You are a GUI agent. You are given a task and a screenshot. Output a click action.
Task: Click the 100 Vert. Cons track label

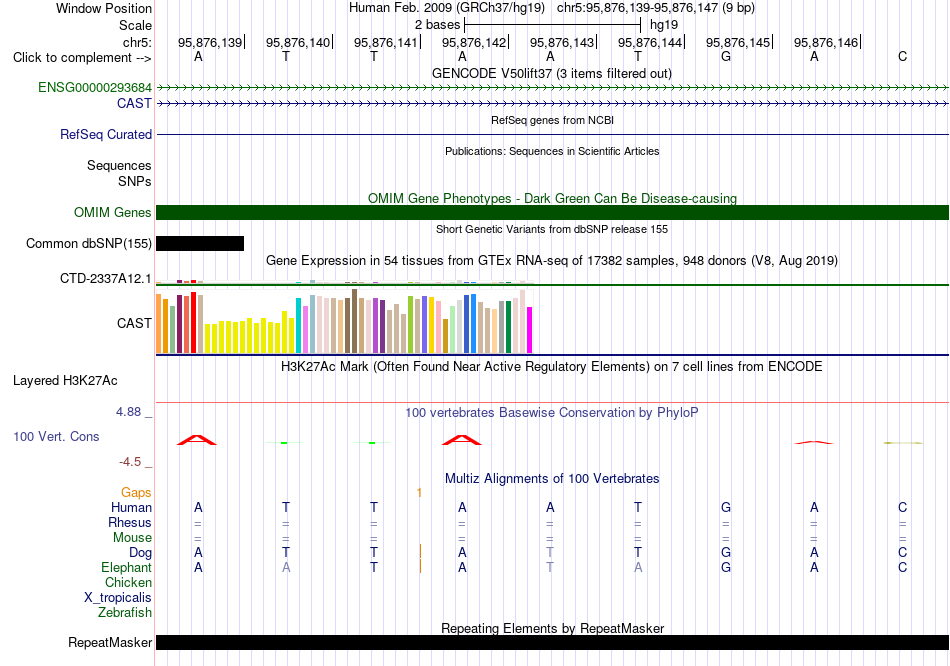tap(56, 436)
